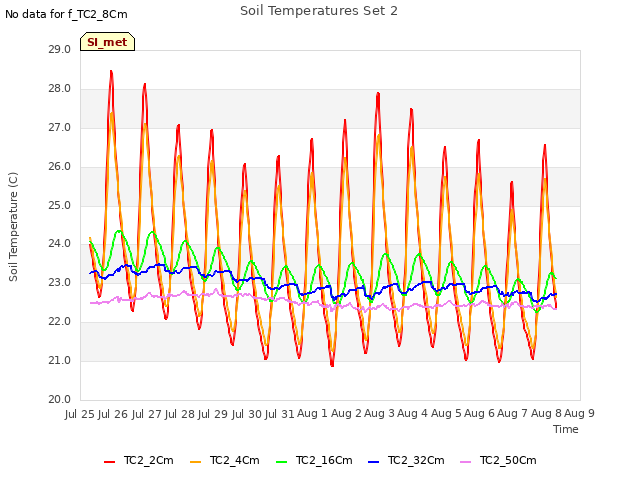Click the Jul 30 x-axis date label
Screen dimensions: 640x480
247,414
